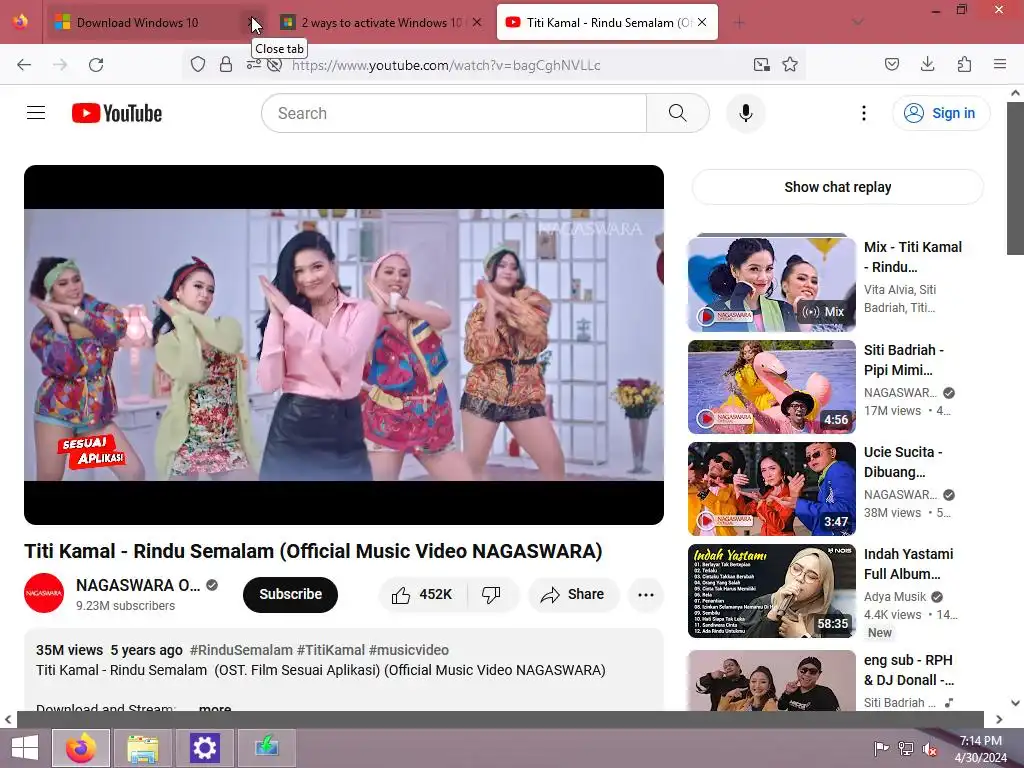Dislike the video with thumbs down
1024x768 pixels.
[x=491, y=594]
